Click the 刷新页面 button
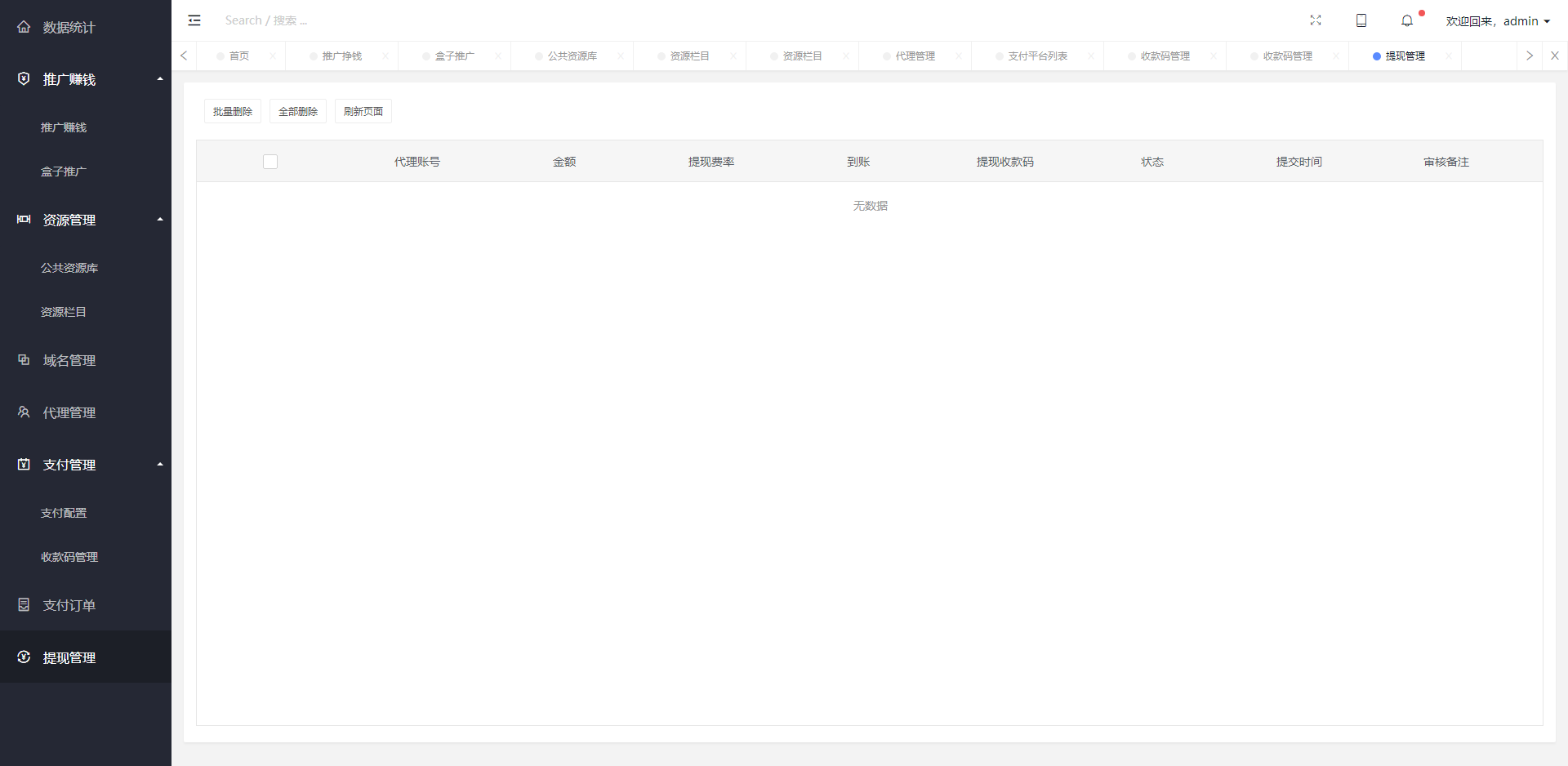Image resolution: width=1568 pixels, height=766 pixels. point(363,111)
